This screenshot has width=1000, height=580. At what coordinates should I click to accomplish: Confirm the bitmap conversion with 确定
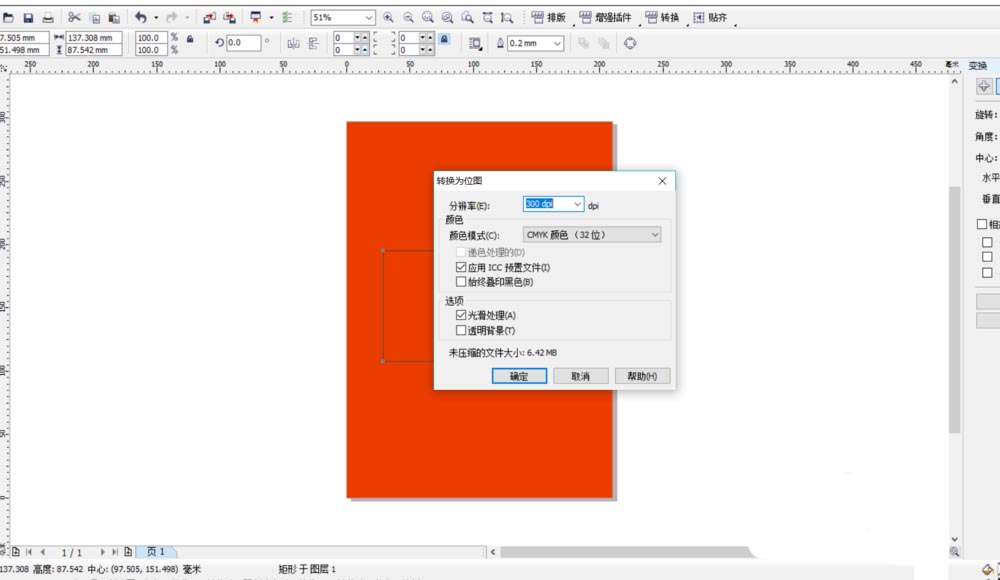click(519, 375)
